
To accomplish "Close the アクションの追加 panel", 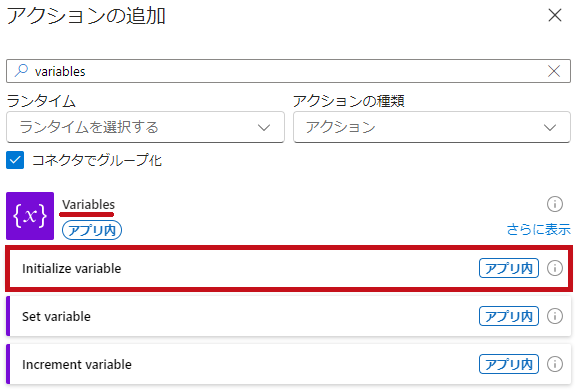I will (x=555, y=16).
